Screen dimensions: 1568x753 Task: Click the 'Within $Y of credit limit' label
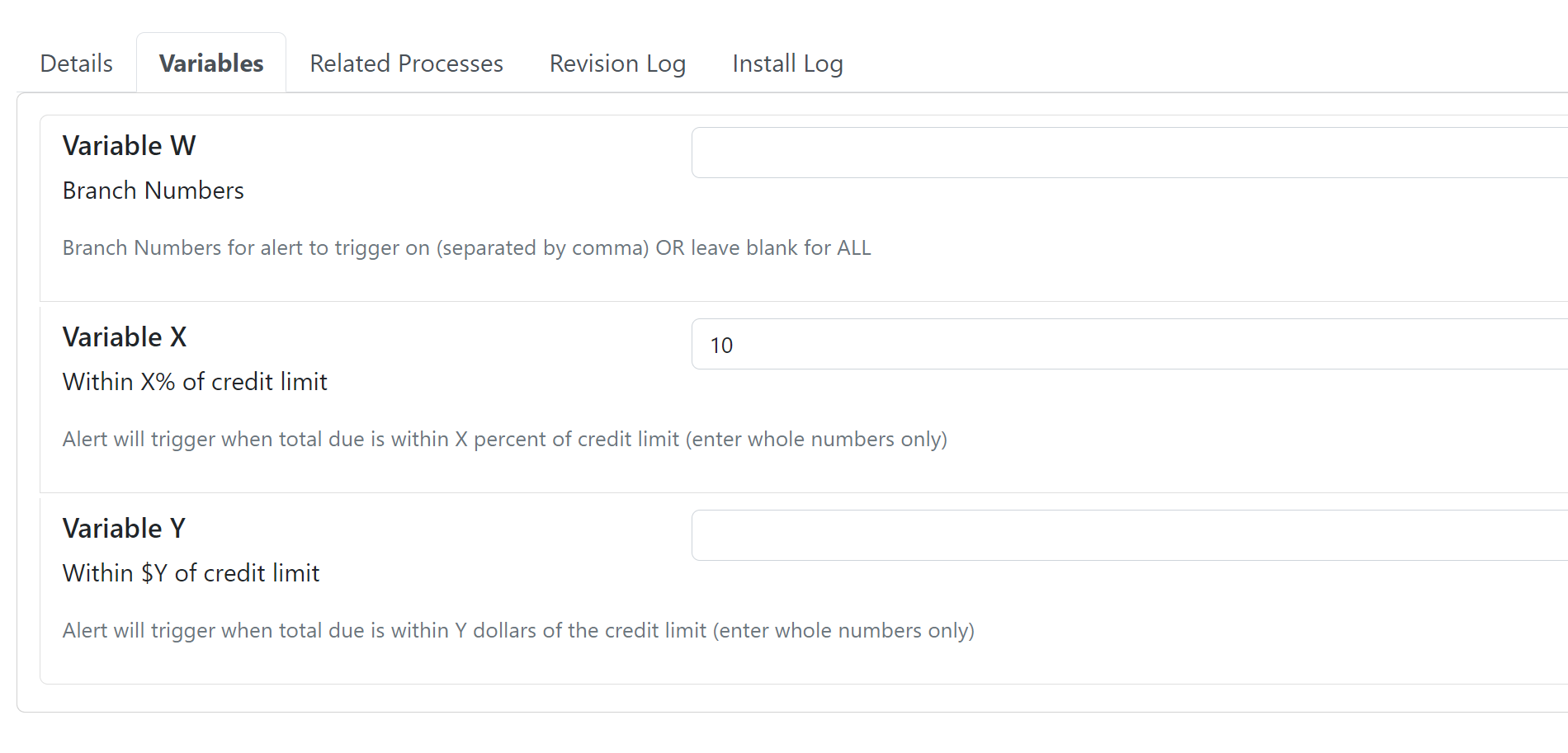pyautogui.click(x=191, y=573)
